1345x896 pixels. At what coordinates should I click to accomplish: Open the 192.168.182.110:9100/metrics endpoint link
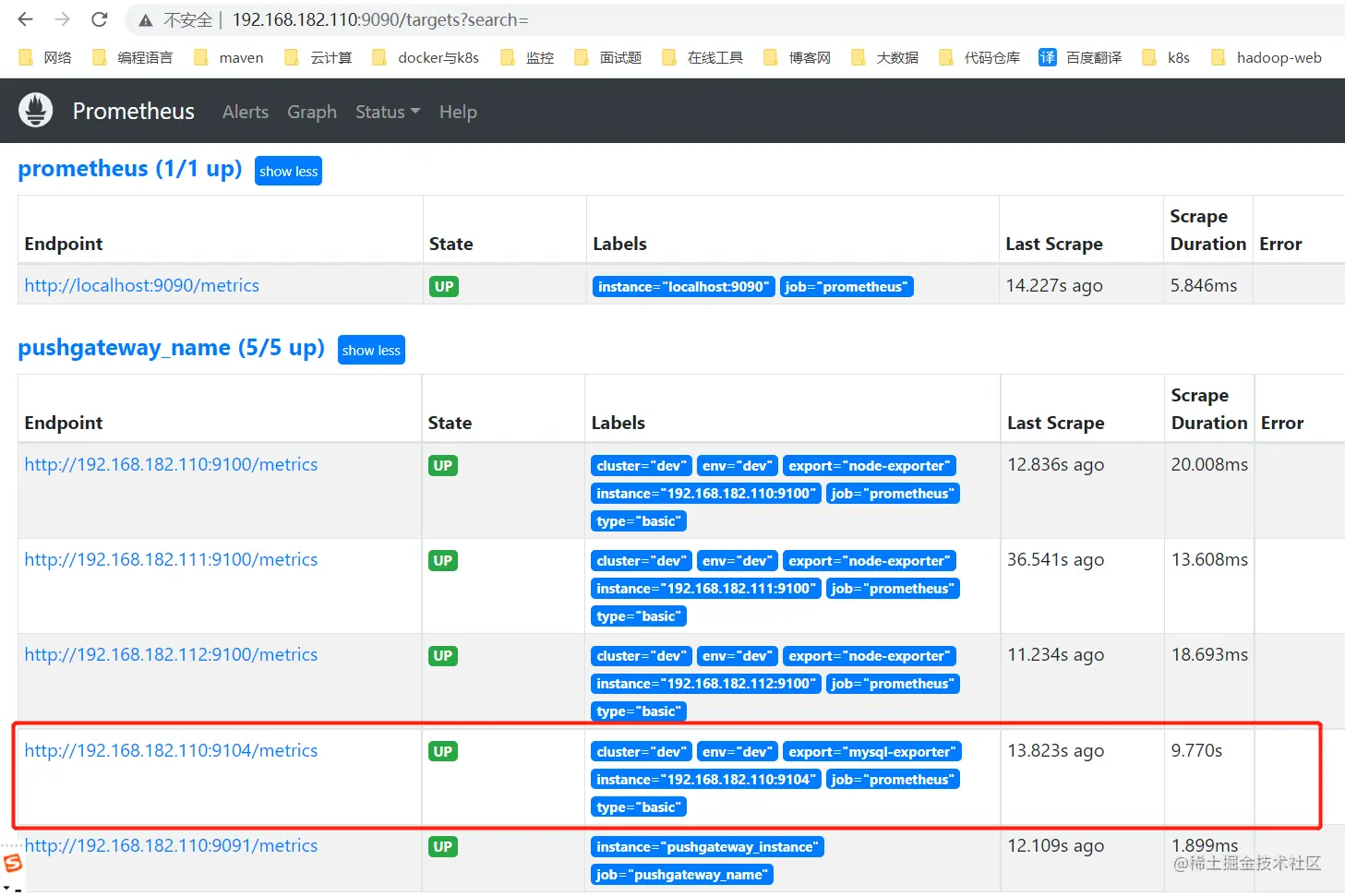171,464
